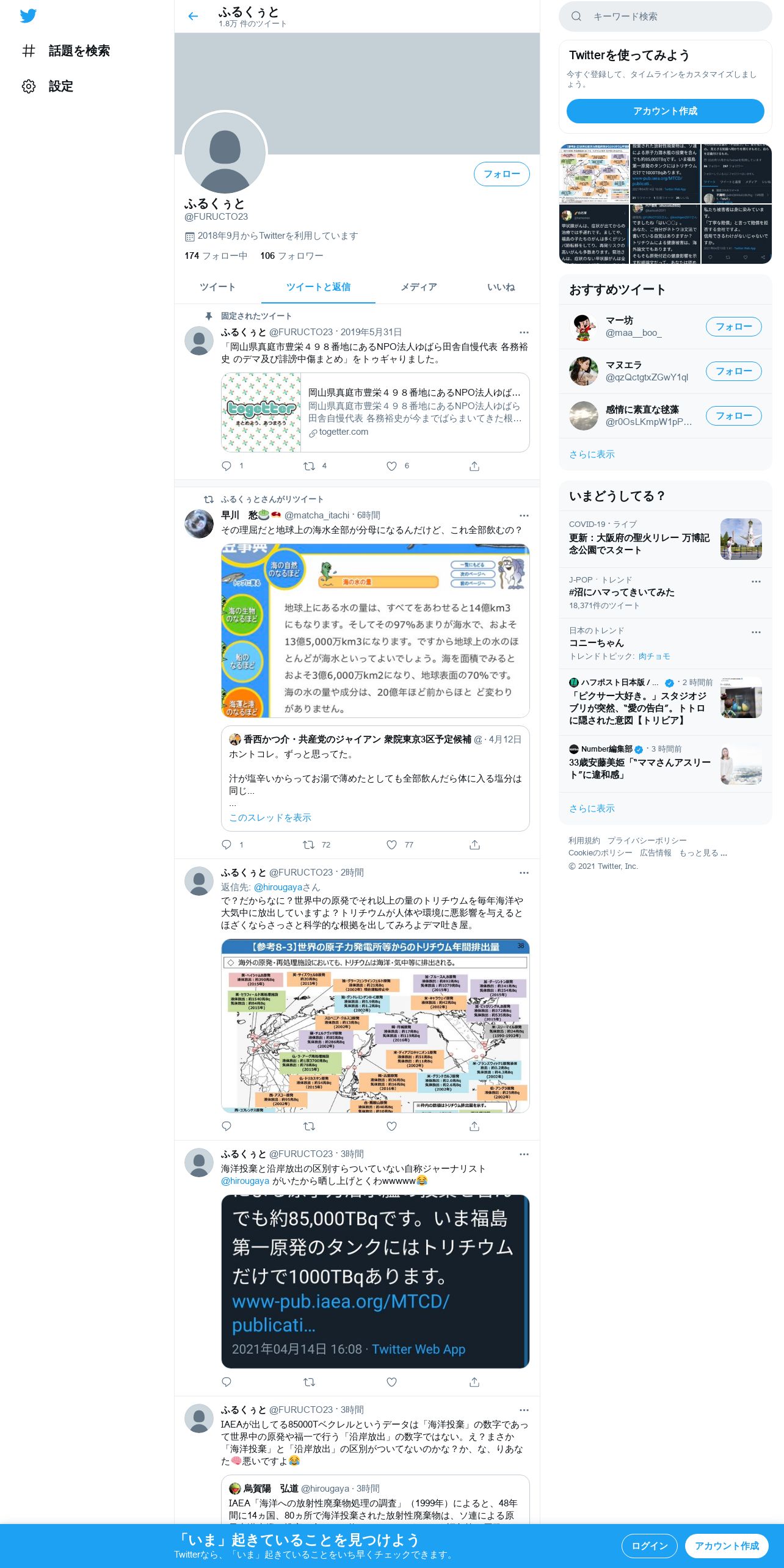Switch to the ツイート tab

217,287
